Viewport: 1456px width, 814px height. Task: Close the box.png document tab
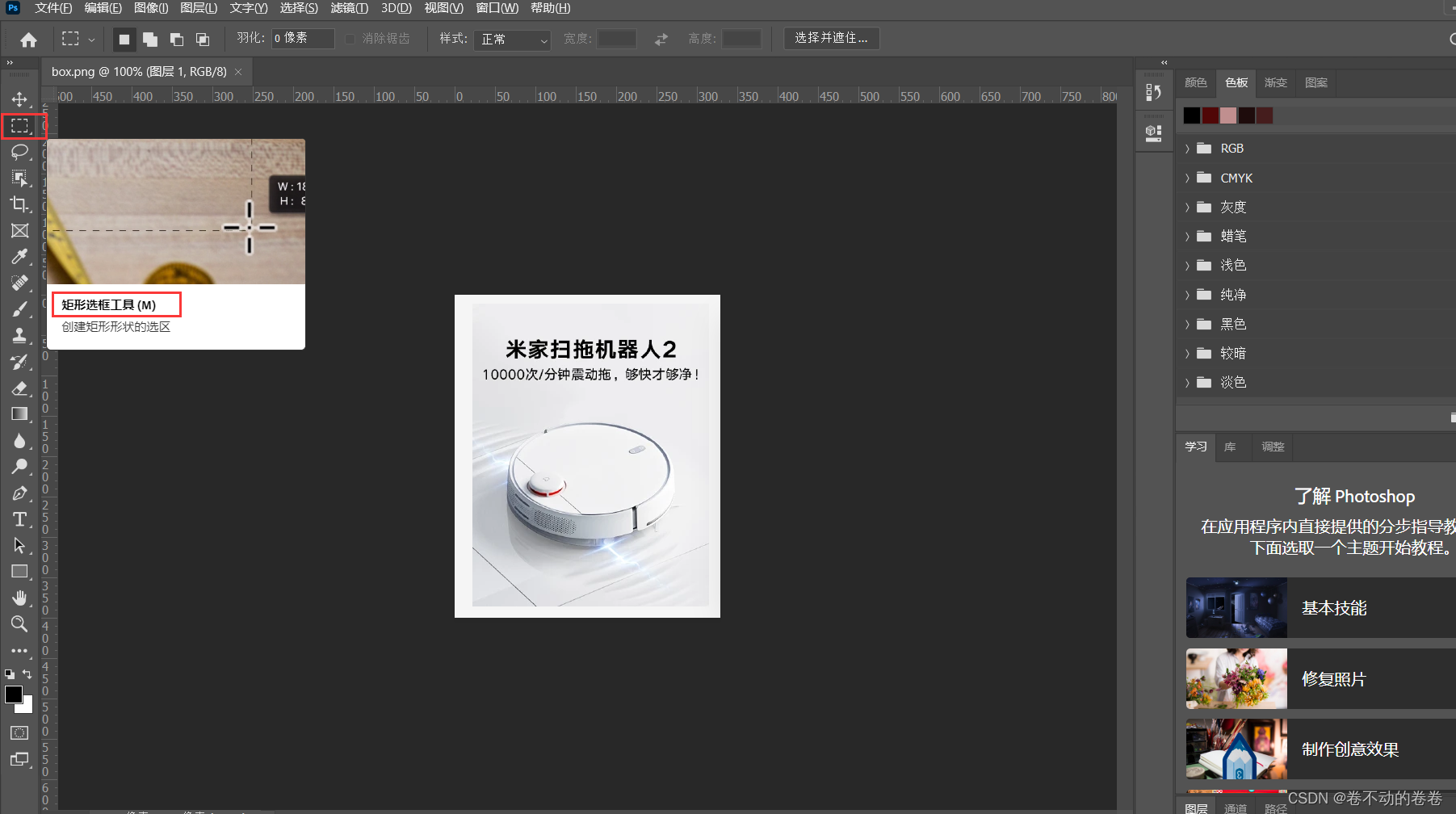point(238,72)
